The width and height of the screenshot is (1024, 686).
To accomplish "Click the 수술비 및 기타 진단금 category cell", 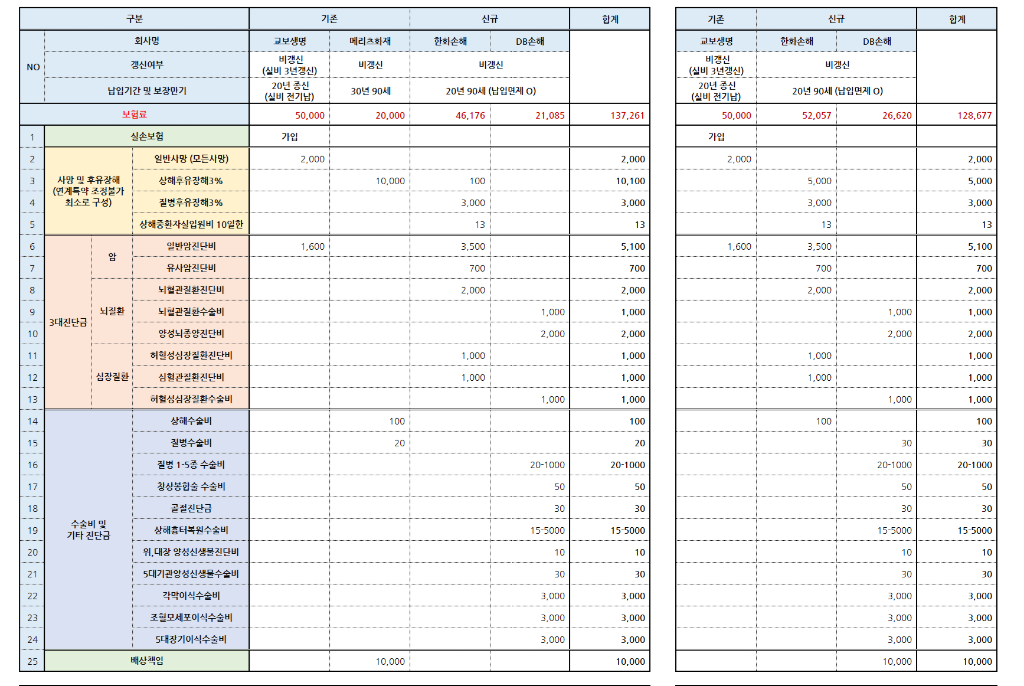I will click(89, 530).
